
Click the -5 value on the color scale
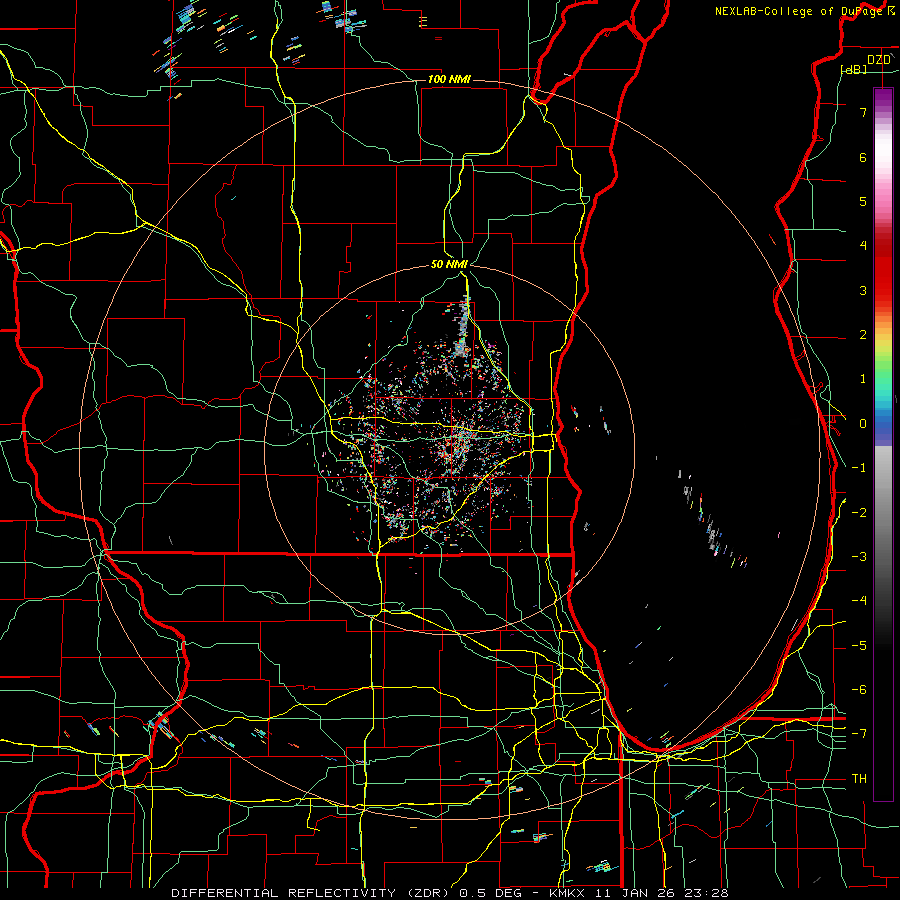coord(859,646)
